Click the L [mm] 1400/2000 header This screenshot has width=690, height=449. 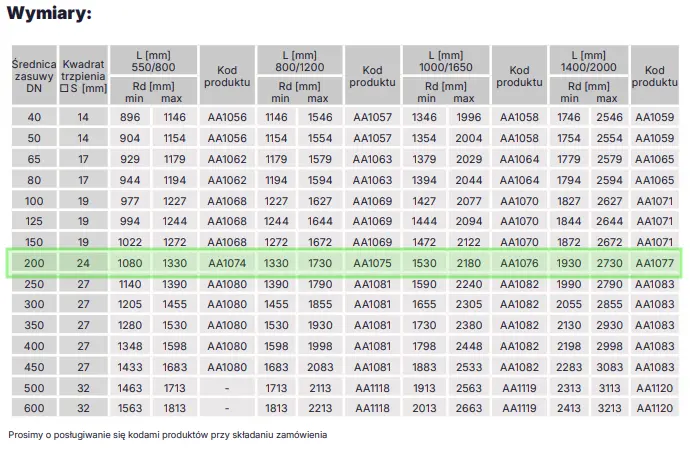click(592, 60)
